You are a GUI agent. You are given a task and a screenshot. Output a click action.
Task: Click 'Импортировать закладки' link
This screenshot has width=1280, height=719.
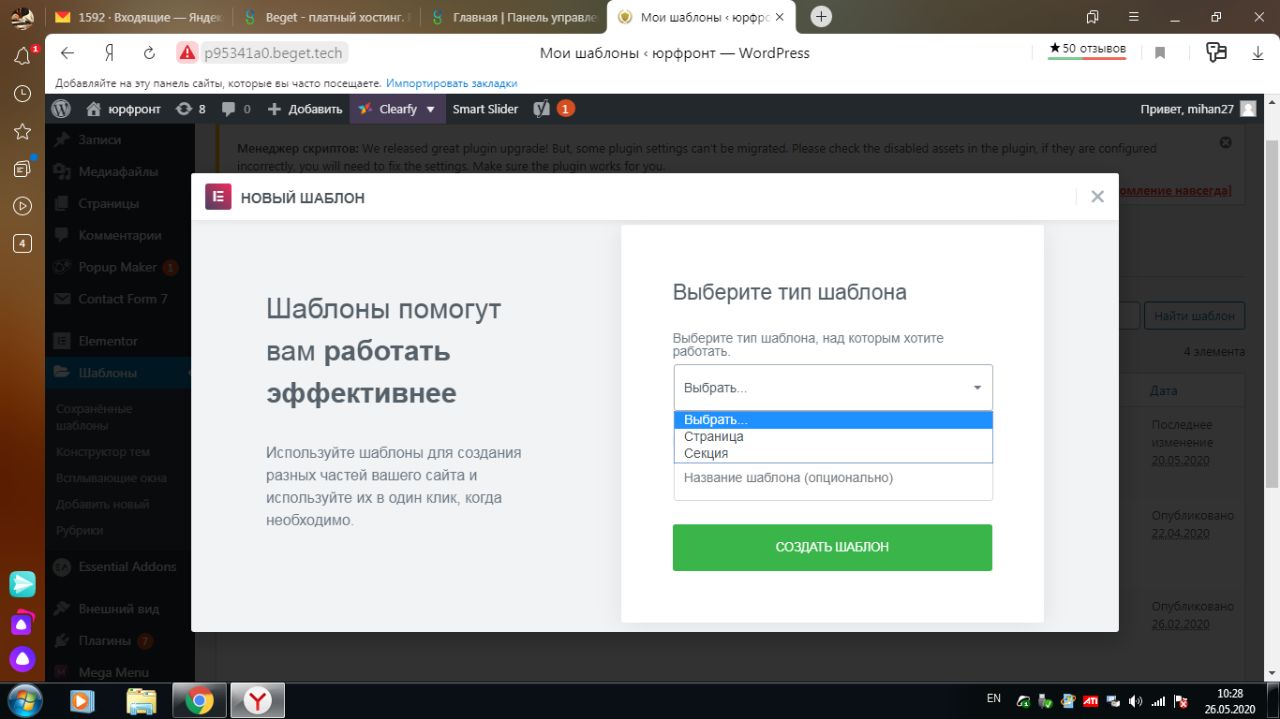point(452,83)
